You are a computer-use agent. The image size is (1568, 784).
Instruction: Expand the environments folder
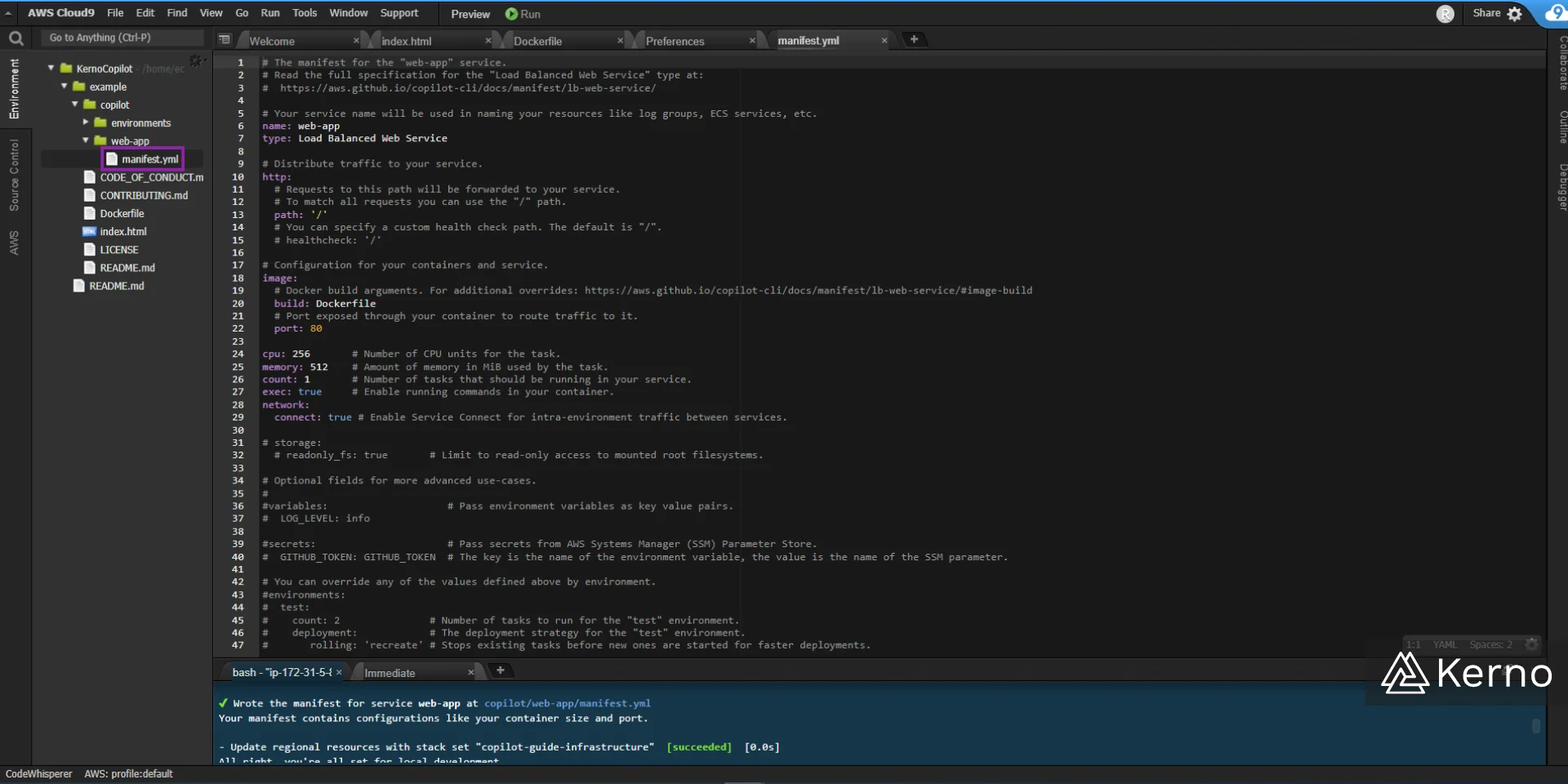(86, 122)
